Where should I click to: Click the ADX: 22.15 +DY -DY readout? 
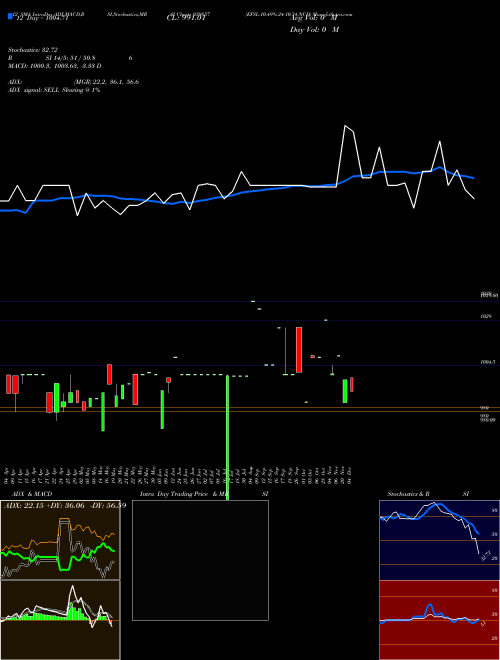(x=65, y=505)
